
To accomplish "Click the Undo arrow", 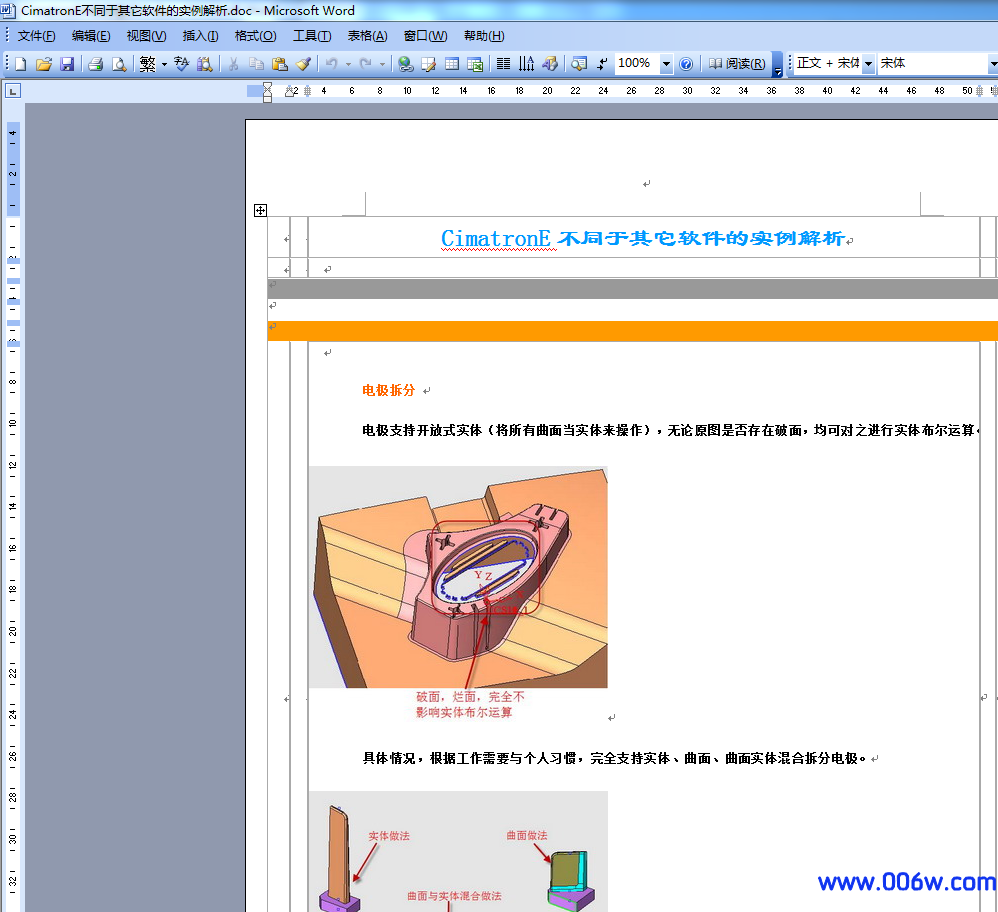I will 332,64.
